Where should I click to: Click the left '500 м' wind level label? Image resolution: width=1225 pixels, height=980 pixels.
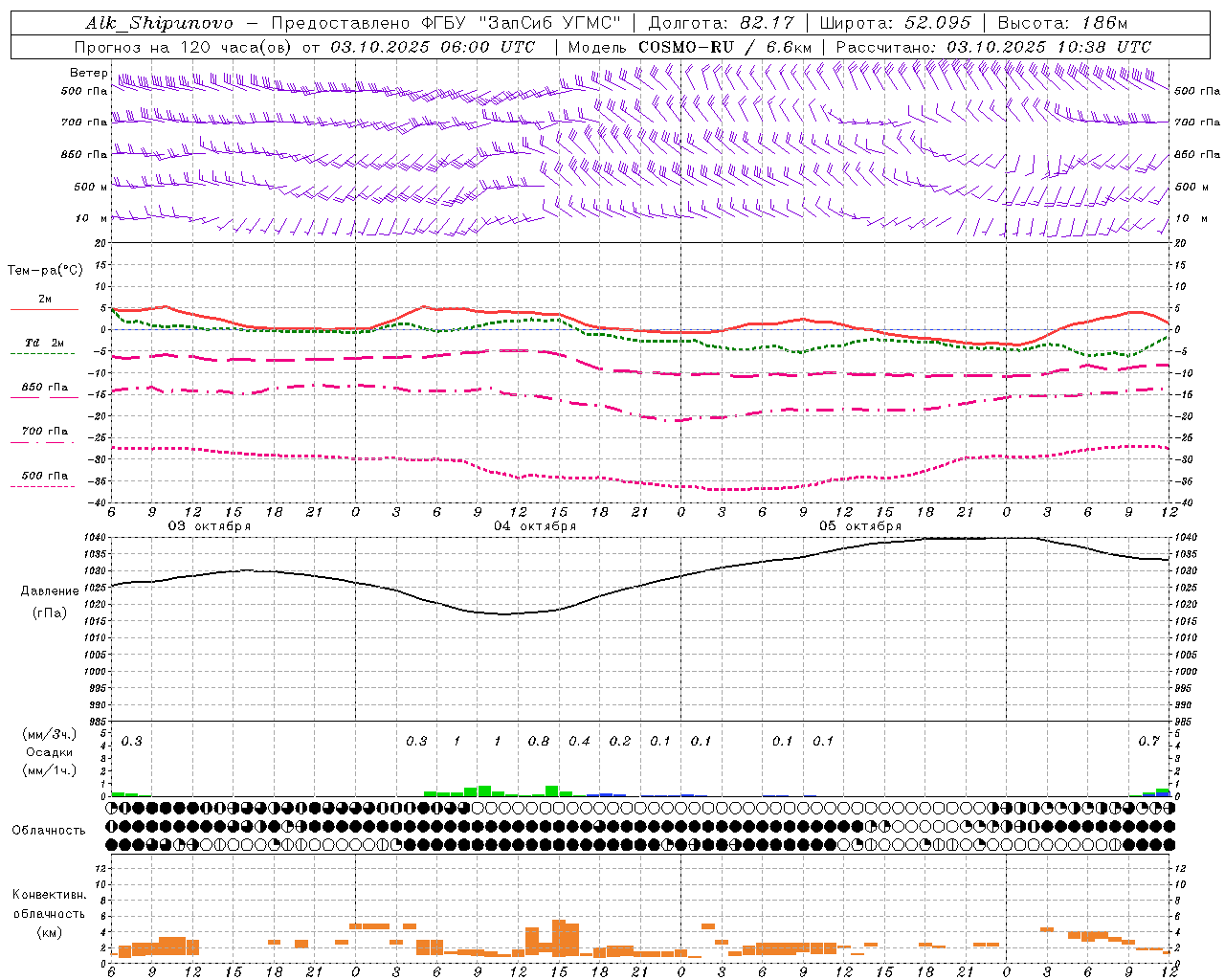point(91,187)
